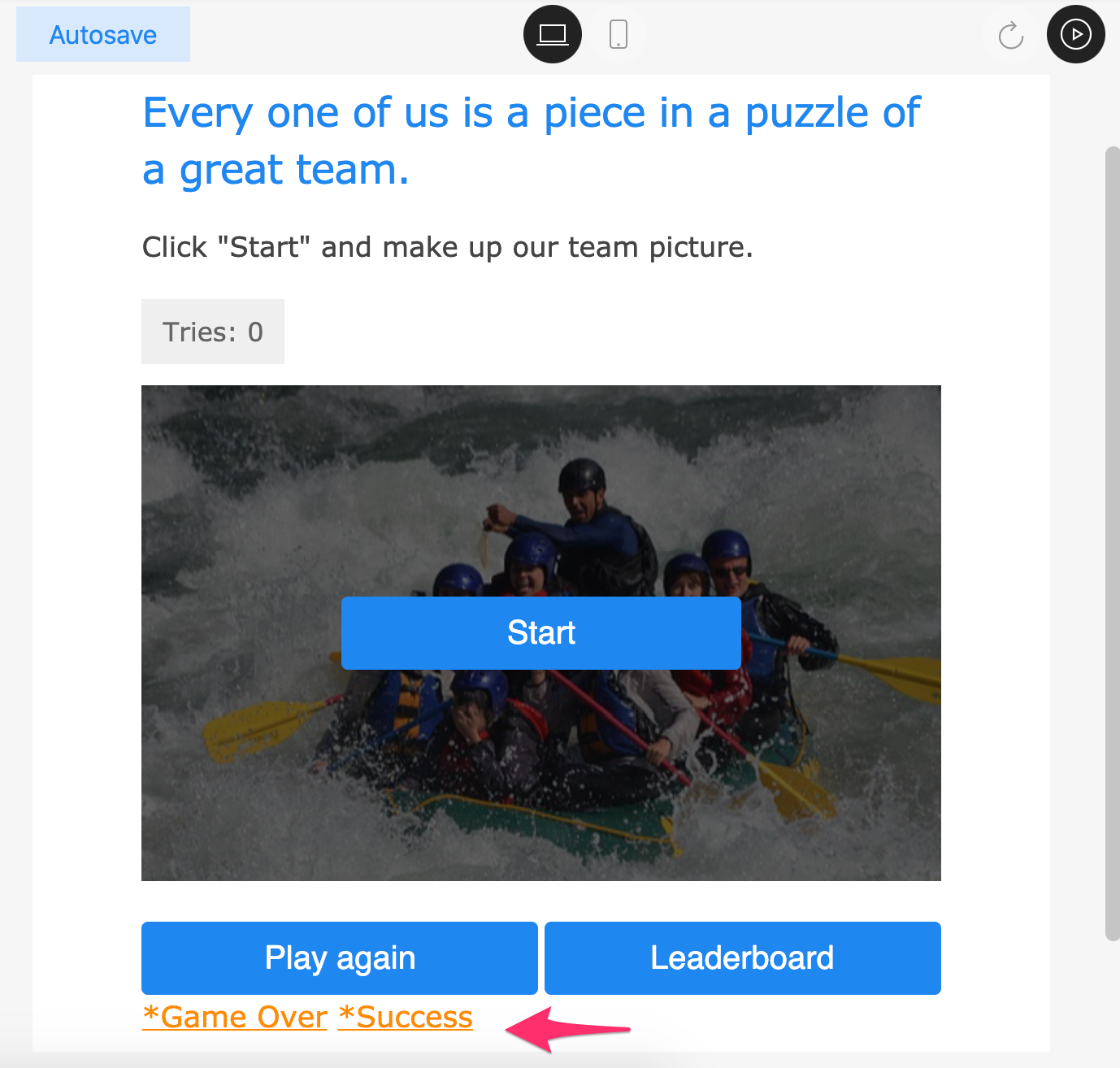Click the Tries: 0 counter box
1120x1068 pixels.
213,332
